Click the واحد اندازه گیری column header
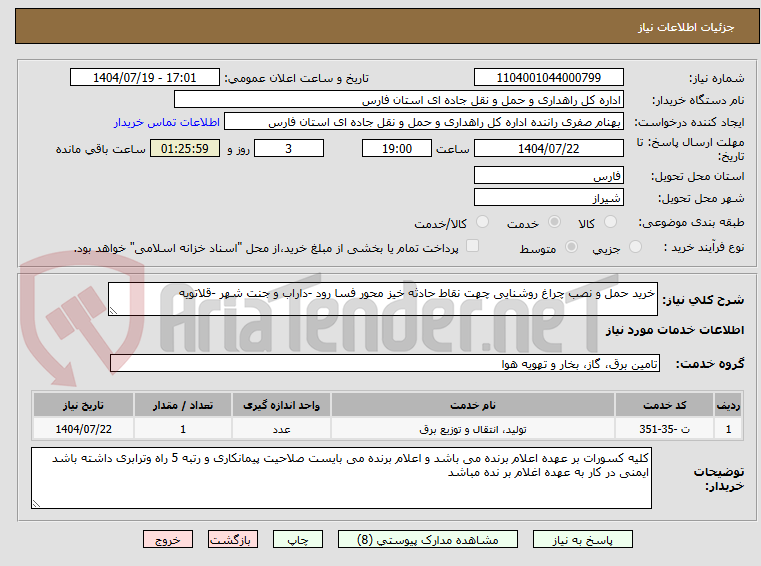This screenshot has width=761, height=566. (281, 405)
